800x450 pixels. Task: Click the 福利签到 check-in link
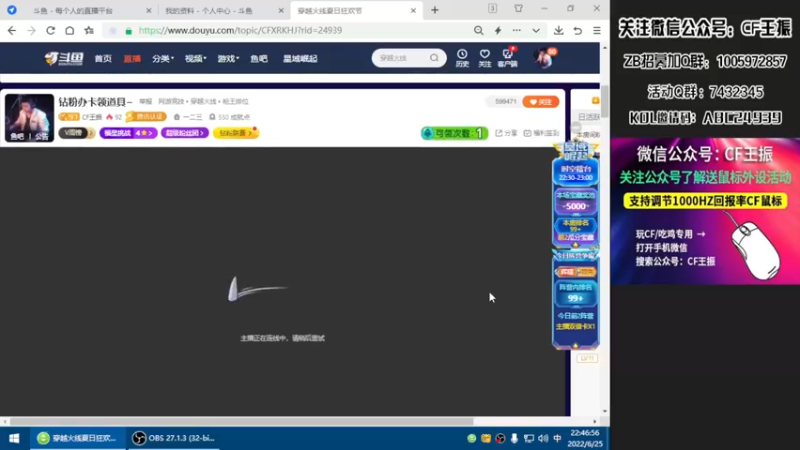541,133
